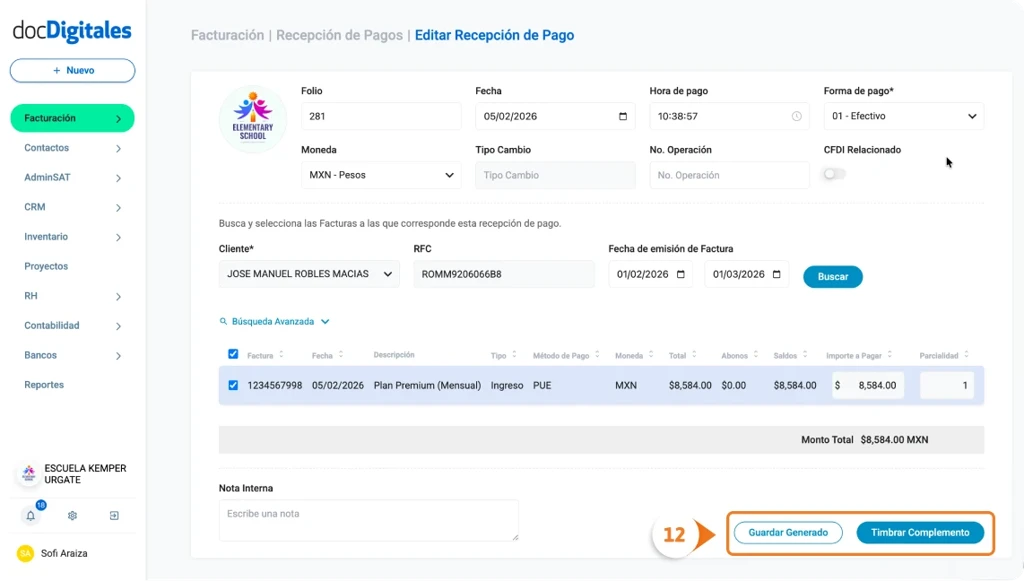Switch to the Facturación menu item

(x=72, y=117)
